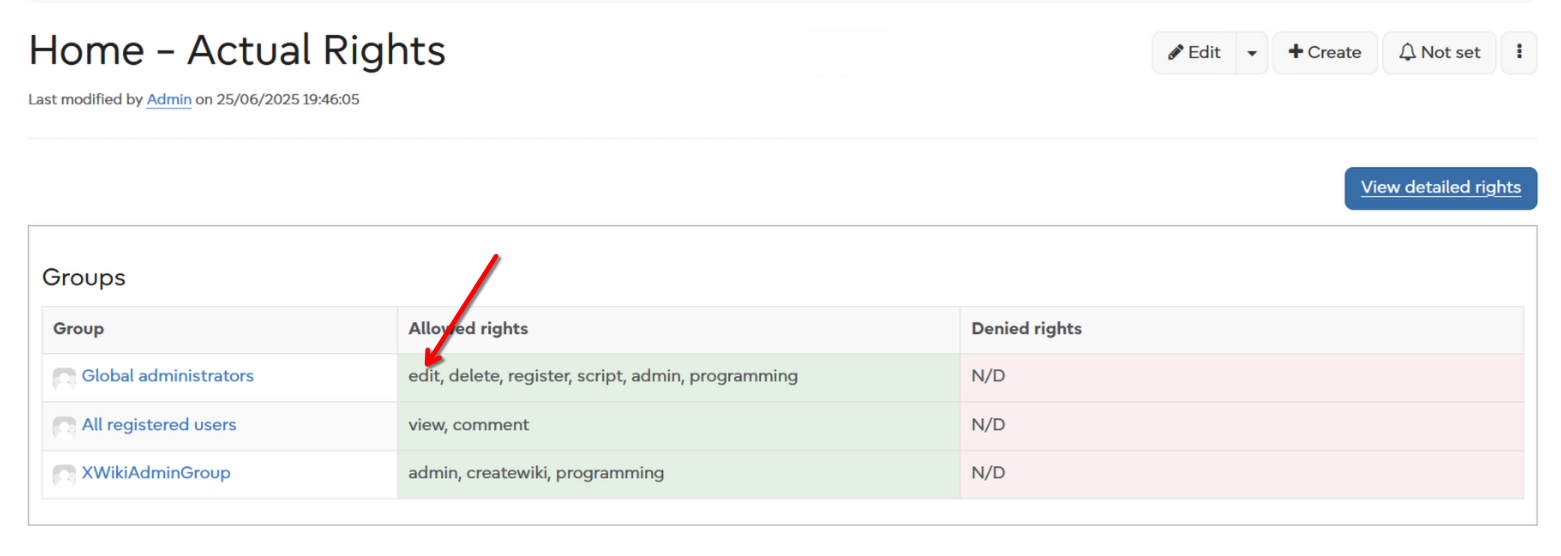The height and width of the screenshot is (556, 1561).
Task: Open the bell 'Not set' notifications control
Action: (1438, 53)
